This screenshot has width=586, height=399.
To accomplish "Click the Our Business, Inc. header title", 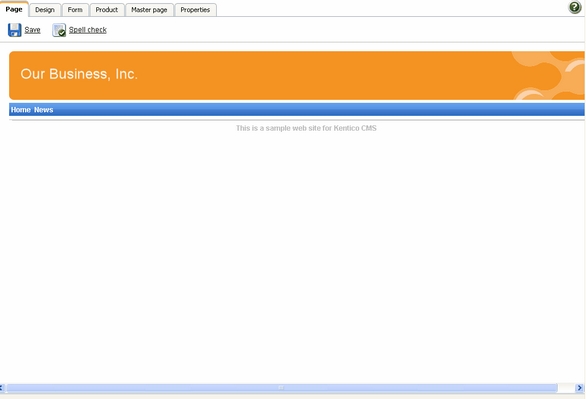I will point(79,74).
